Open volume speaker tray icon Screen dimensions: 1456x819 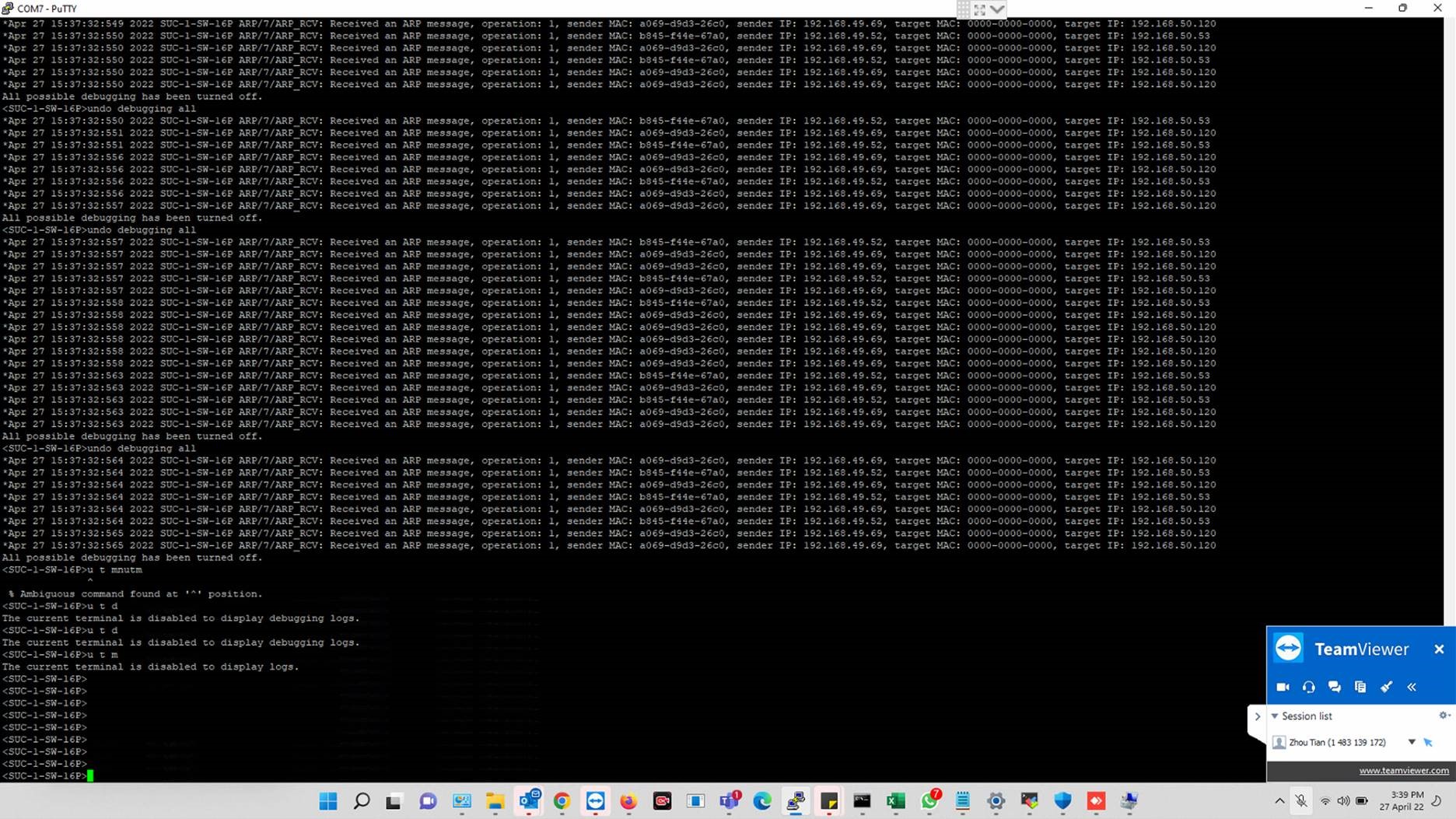(x=1343, y=801)
